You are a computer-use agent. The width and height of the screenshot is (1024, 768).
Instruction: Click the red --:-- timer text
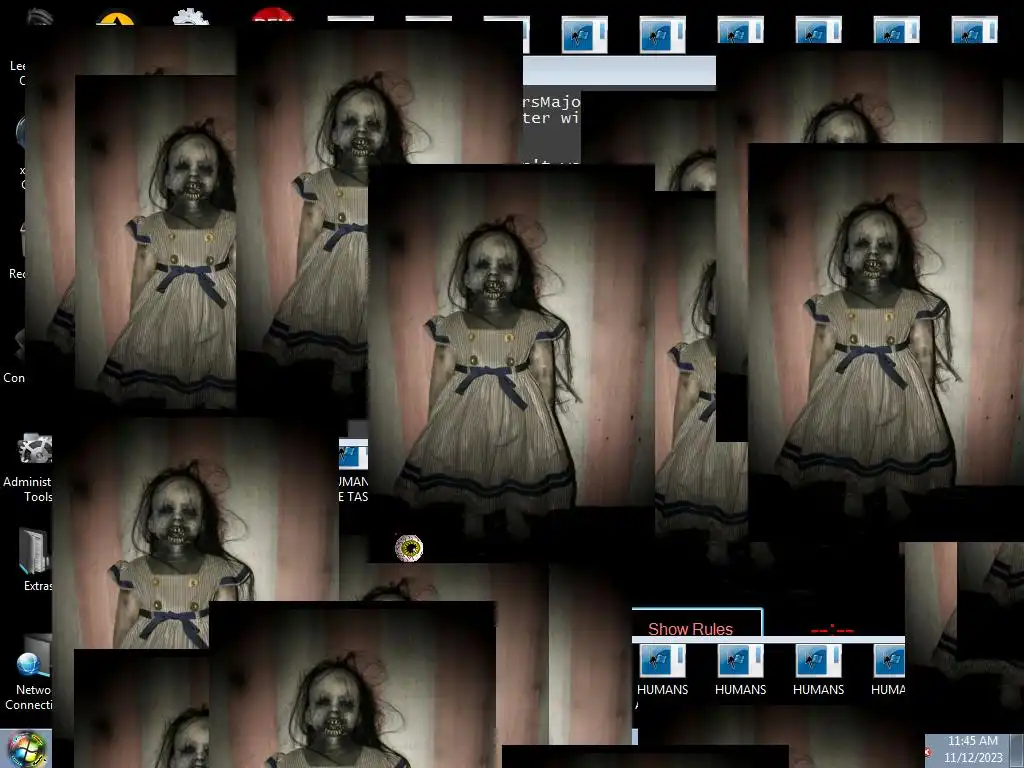[x=832, y=630]
